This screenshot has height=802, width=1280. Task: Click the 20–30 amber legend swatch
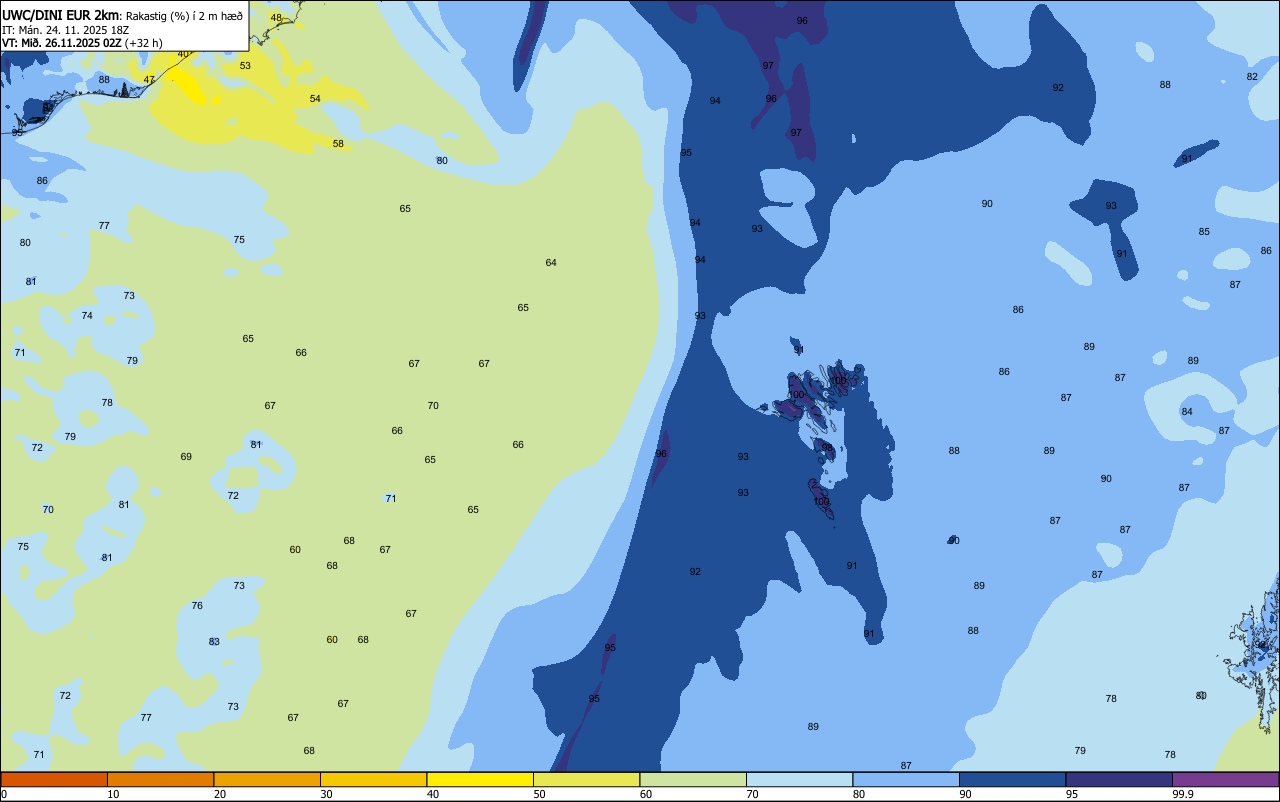267,779
